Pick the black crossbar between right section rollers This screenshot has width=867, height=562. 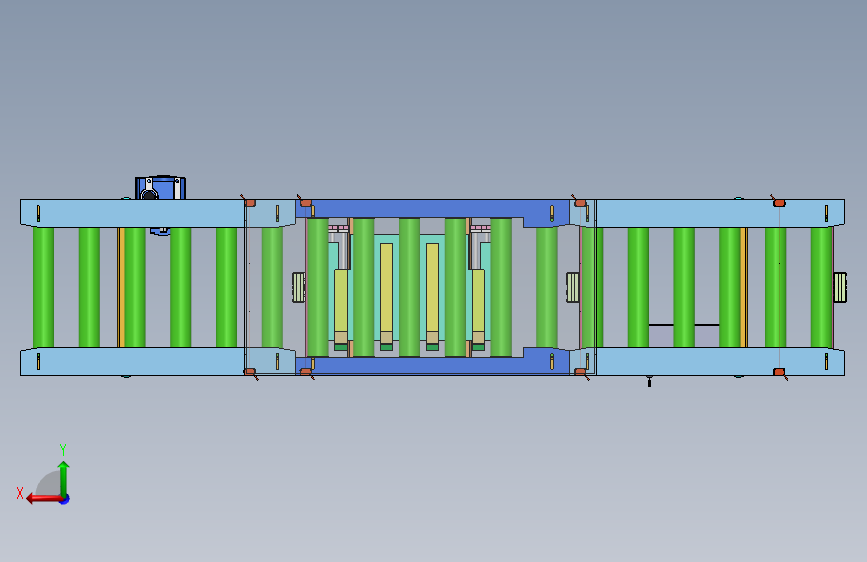click(683, 325)
